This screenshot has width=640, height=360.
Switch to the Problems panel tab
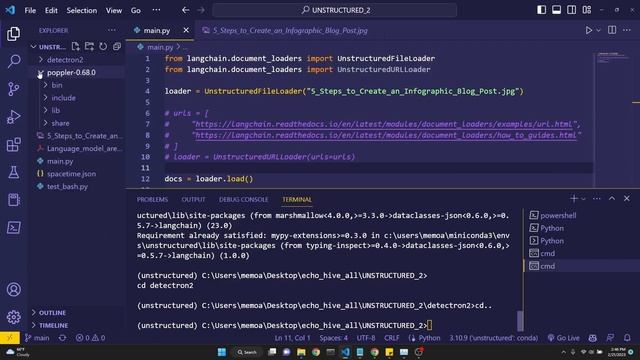[x=152, y=200]
